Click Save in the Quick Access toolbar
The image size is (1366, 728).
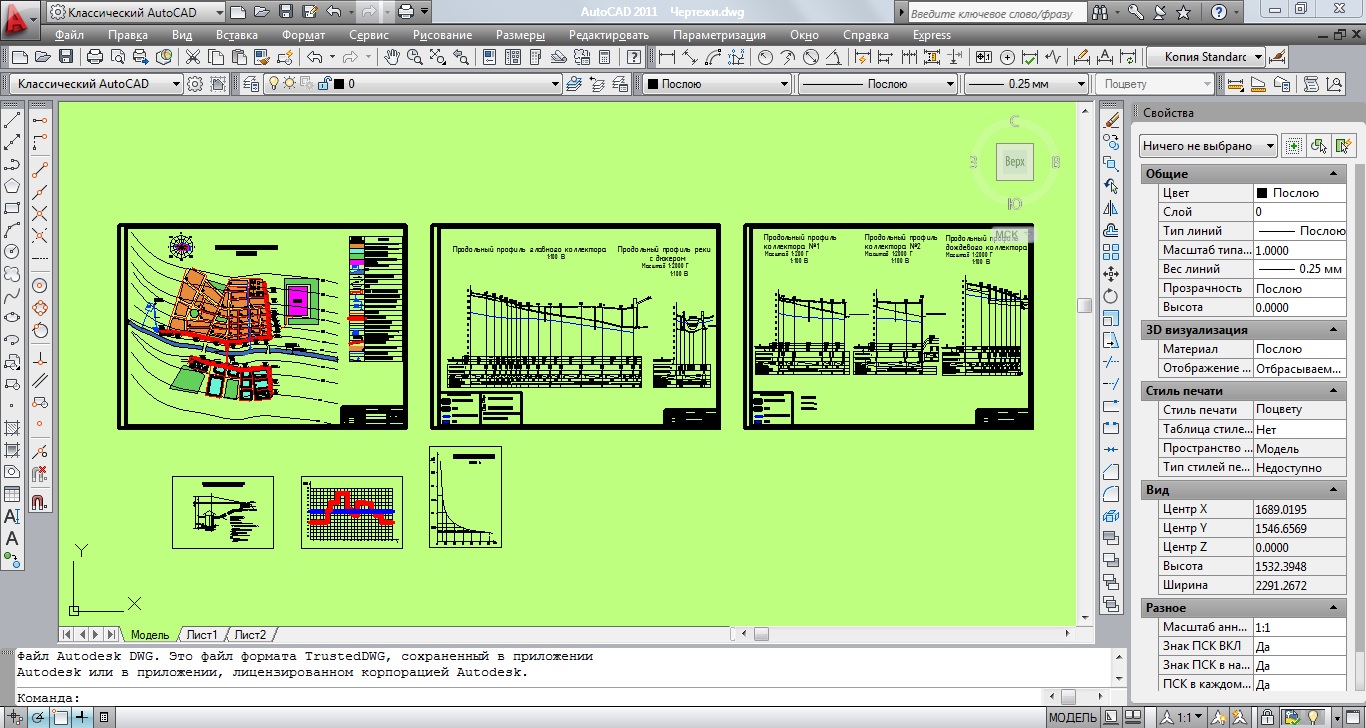pos(286,12)
